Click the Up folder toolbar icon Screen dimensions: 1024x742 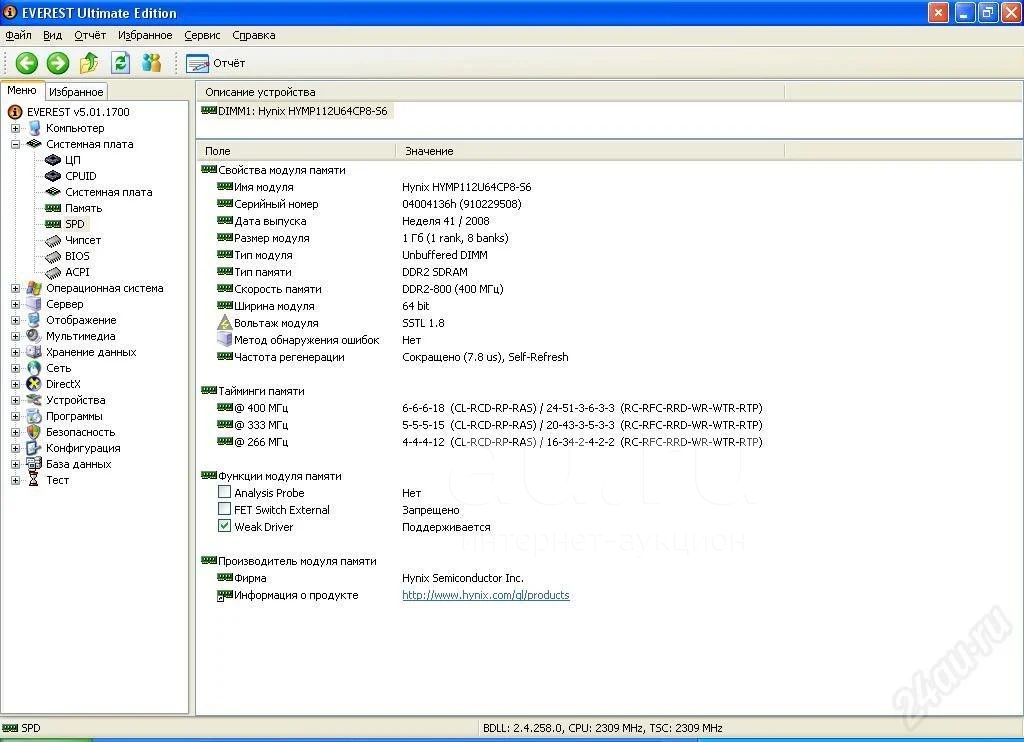tap(89, 63)
